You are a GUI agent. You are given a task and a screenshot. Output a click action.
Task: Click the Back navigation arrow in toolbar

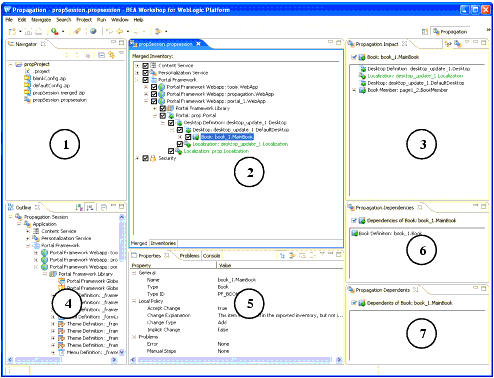click(120, 31)
